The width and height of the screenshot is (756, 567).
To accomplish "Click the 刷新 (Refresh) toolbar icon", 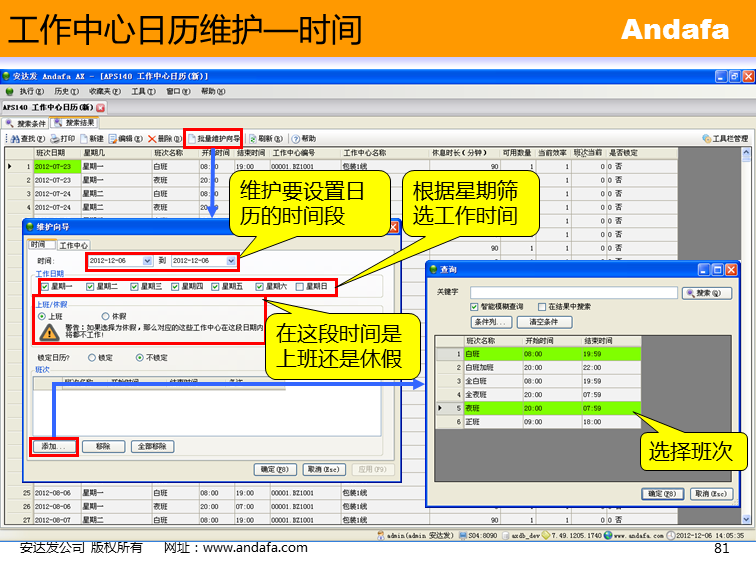I will pyautogui.click(x=262, y=139).
